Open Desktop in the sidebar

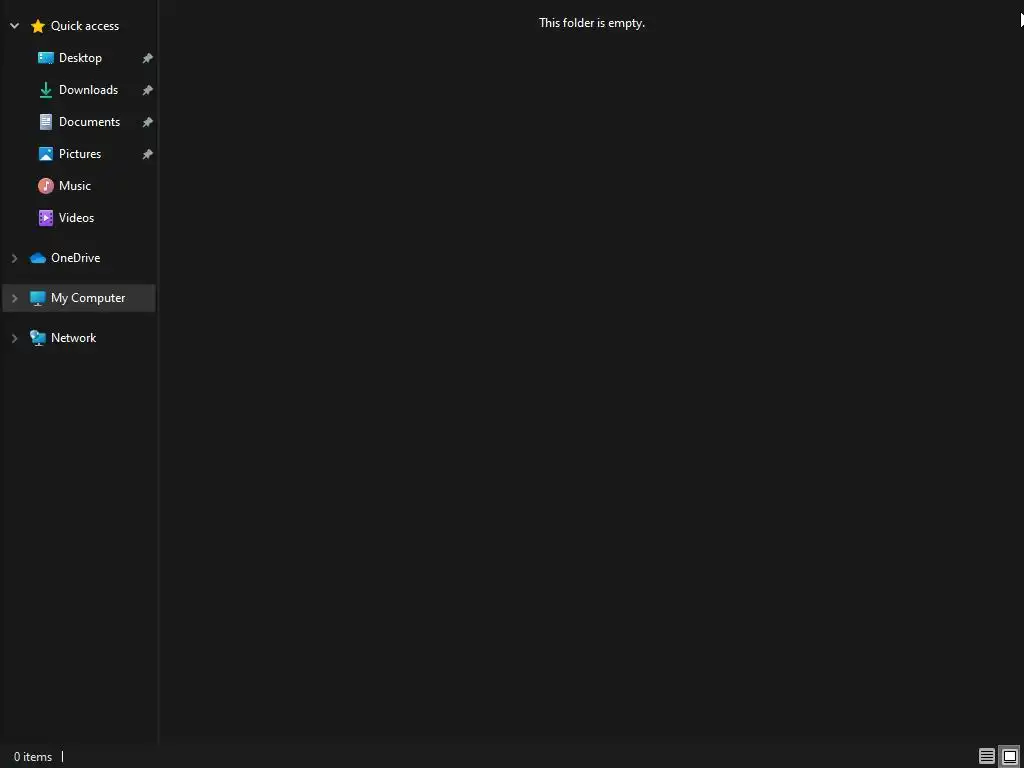[x=80, y=58]
